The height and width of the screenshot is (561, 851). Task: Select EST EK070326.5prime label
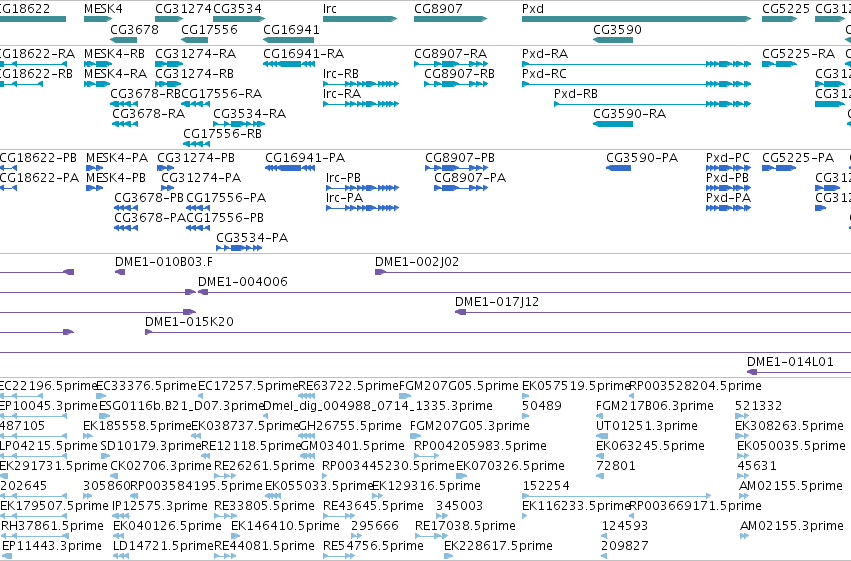click(510, 467)
